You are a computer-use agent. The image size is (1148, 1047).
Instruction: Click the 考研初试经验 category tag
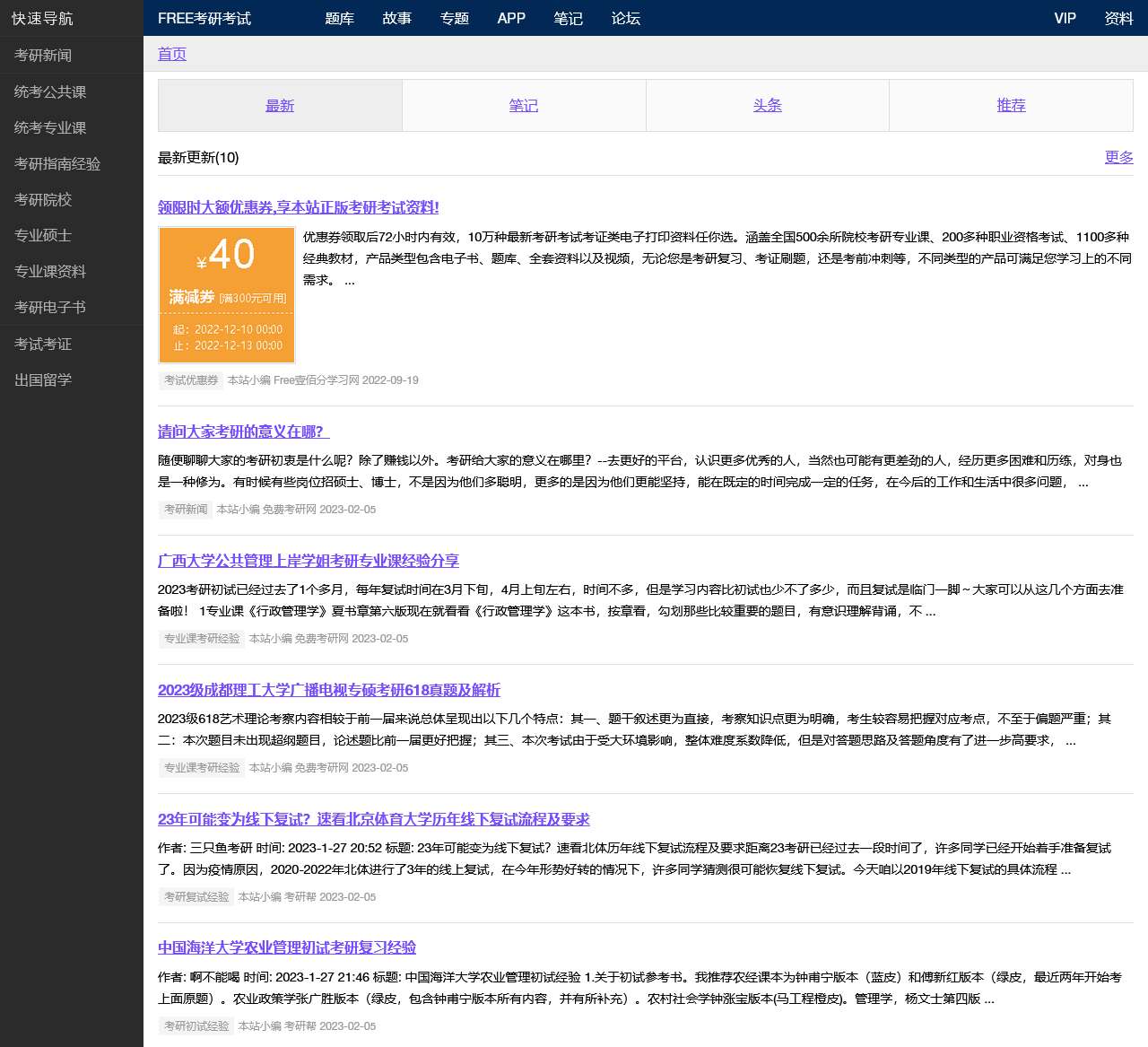196,1026
